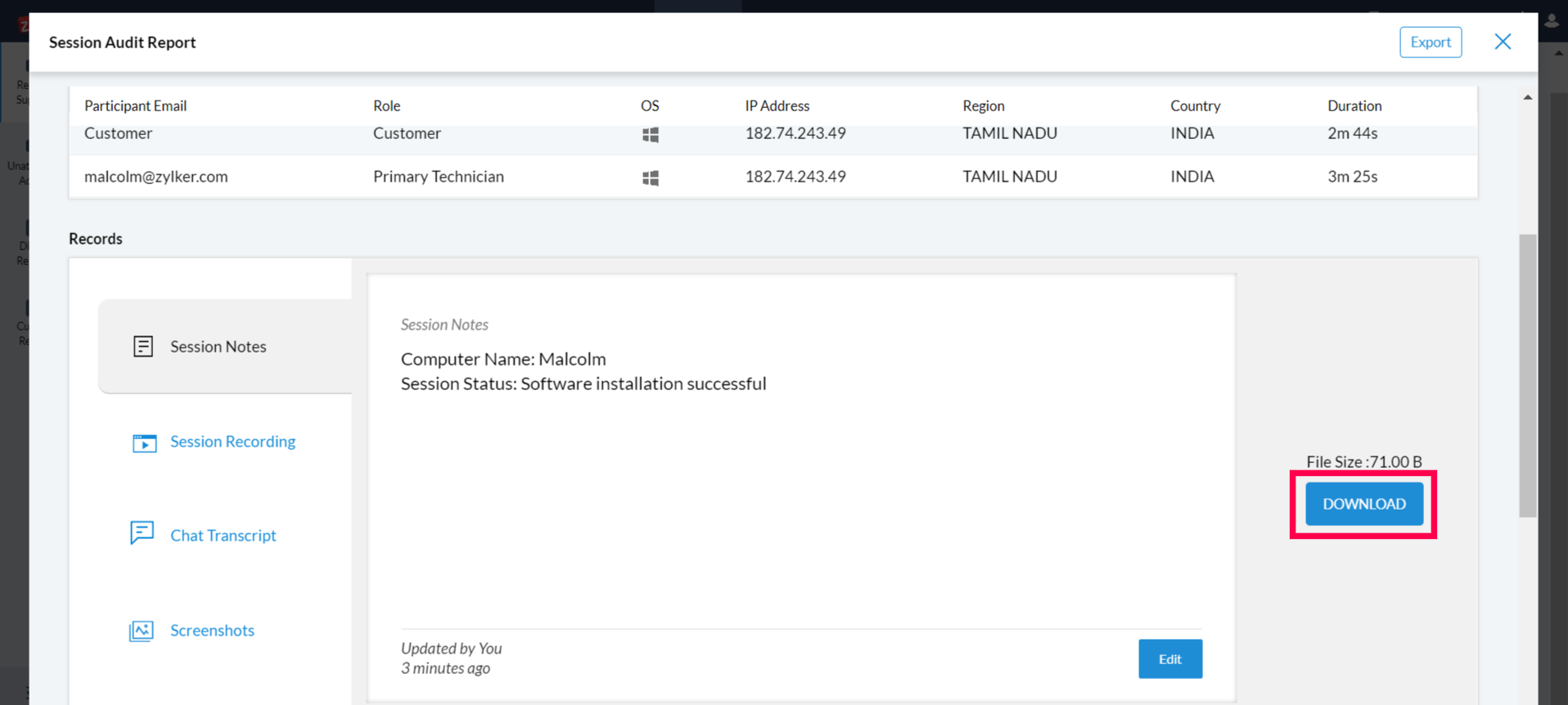Click the vertical scrollbar thumb
The image size is (1568, 705).
click(x=1527, y=375)
